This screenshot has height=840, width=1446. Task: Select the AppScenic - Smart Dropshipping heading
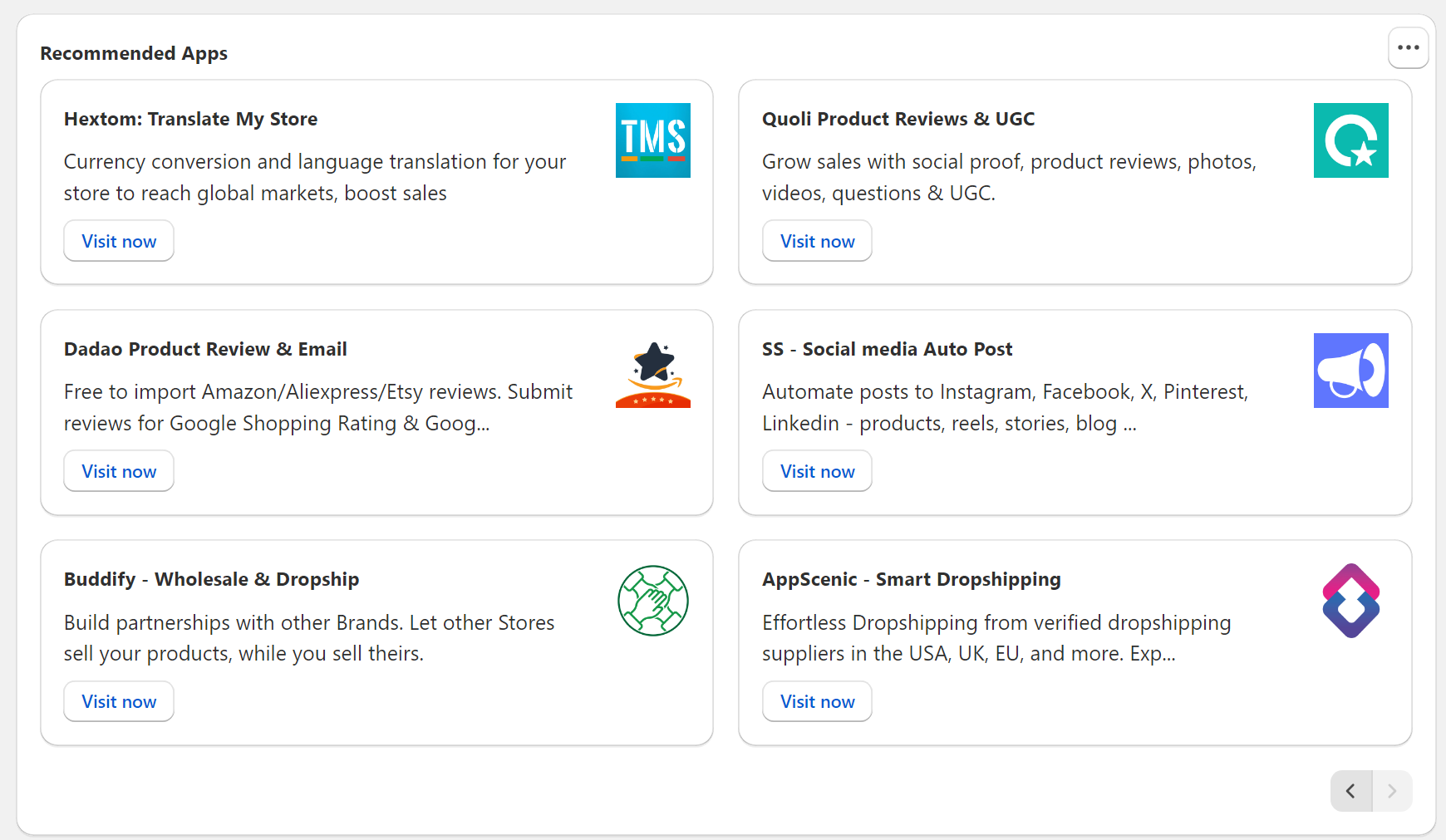coord(911,579)
